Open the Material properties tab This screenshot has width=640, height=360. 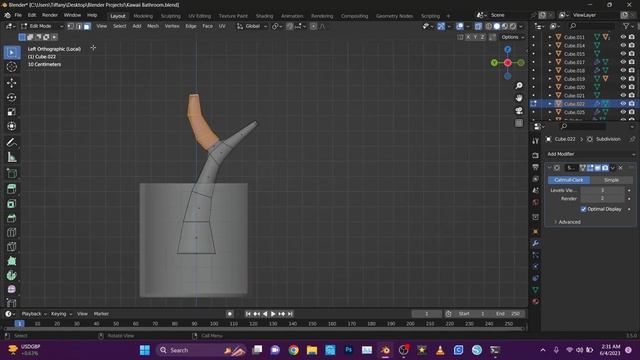[x=536, y=302]
